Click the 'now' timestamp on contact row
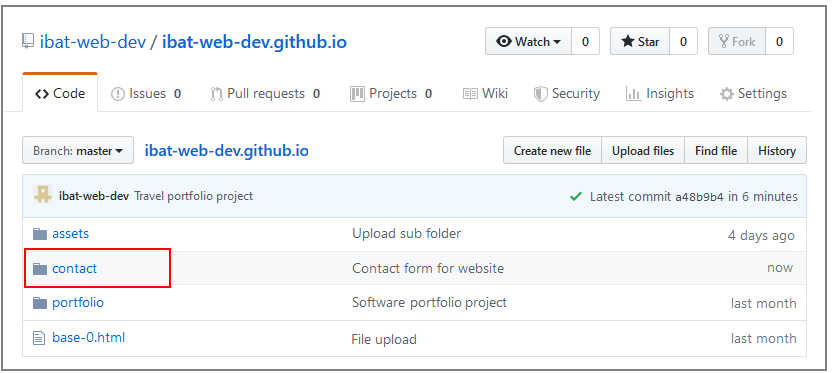Image resolution: width=834 pixels, height=373 pixels. pos(780,268)
